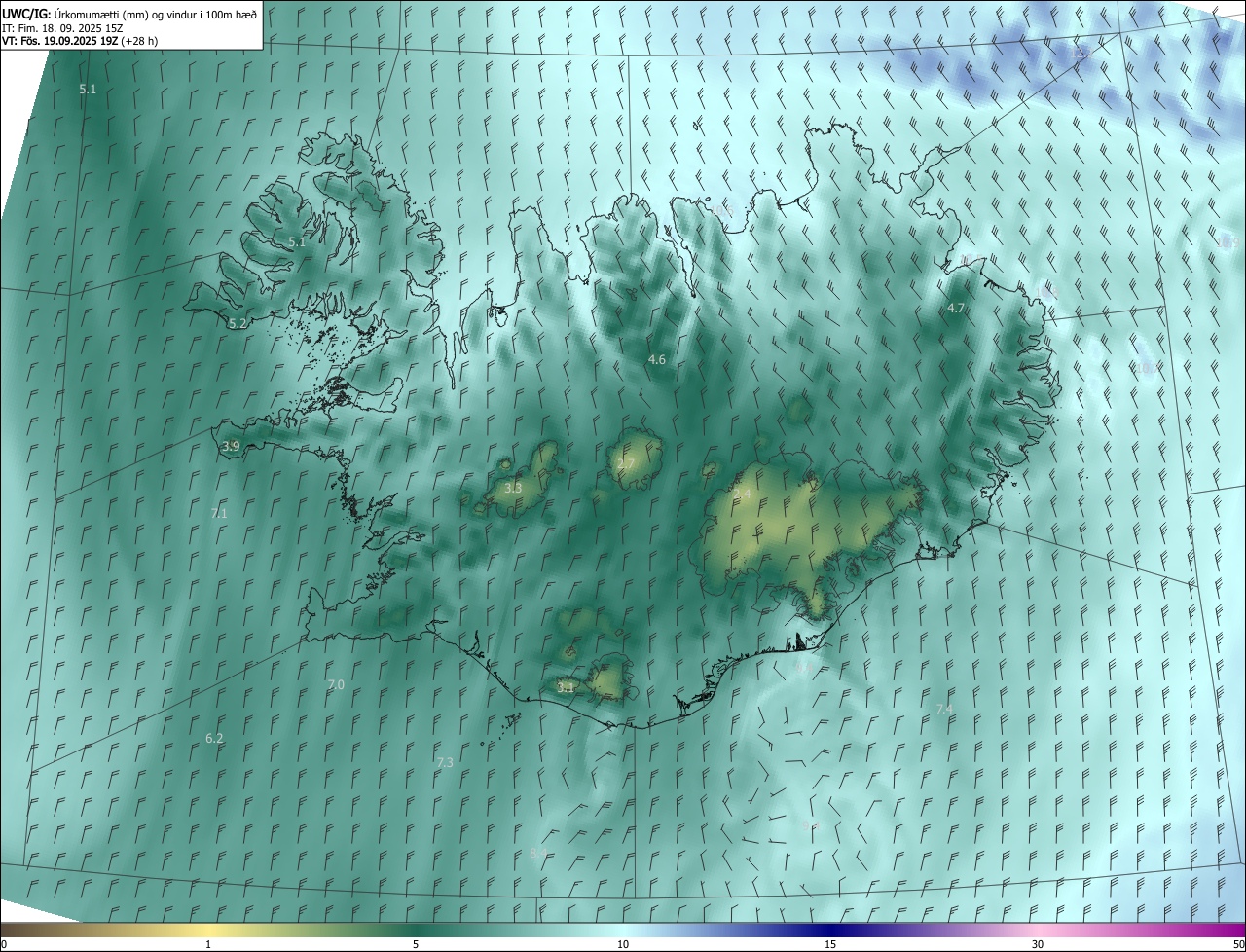
Task: Click the 3.9 value label on the map
Action: click(x=231, y=446)
